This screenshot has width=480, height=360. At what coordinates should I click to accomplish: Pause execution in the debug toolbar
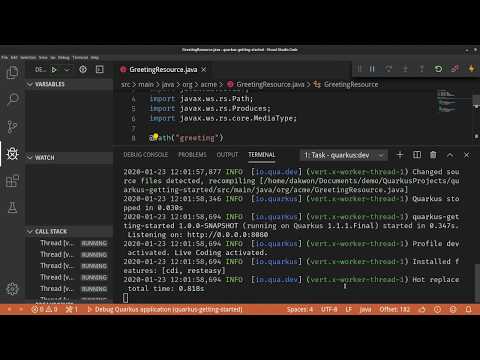372,69
